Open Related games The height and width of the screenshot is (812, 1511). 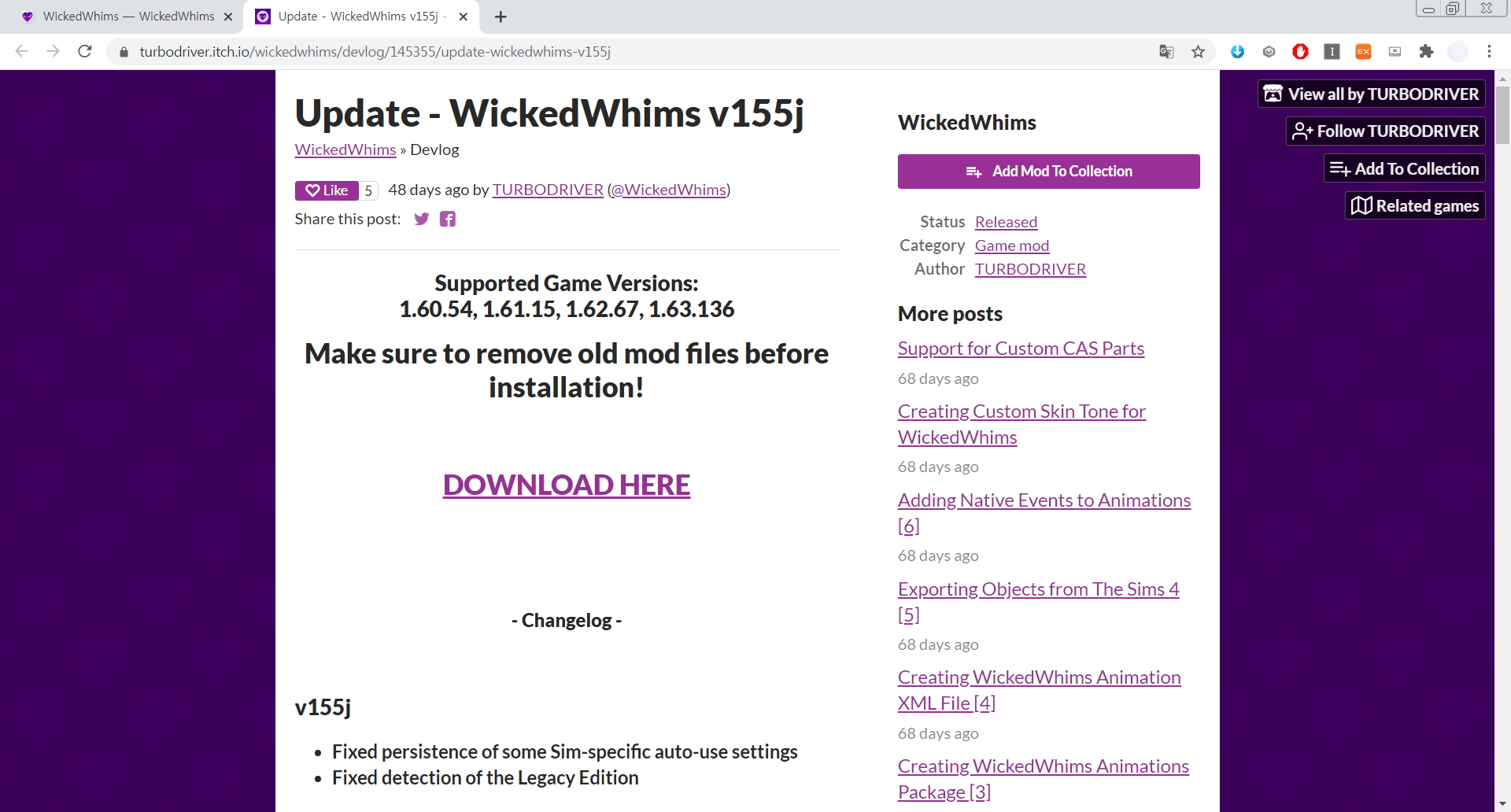(x=1415, y=206)
